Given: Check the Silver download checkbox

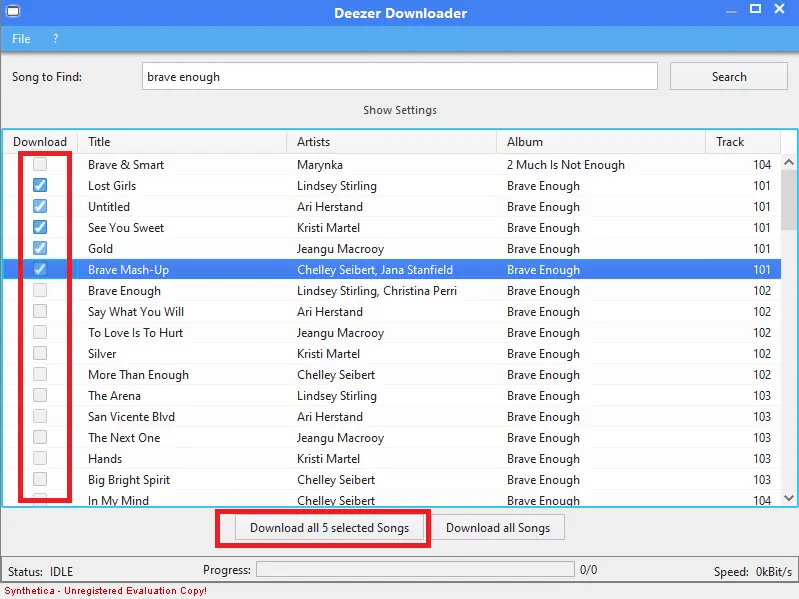Looking at the screenshot, I should (x=40, y=353).
